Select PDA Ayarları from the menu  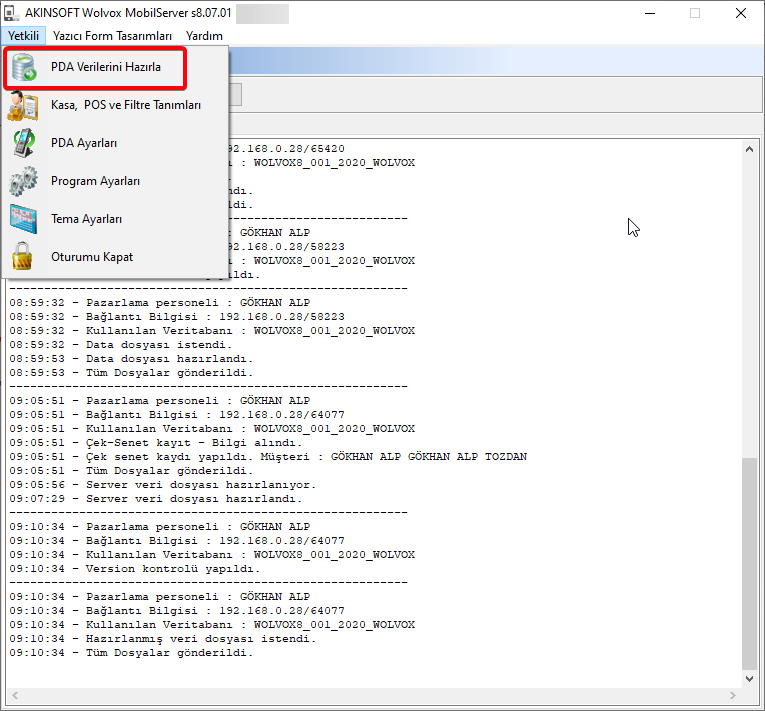tap(115, 143)
